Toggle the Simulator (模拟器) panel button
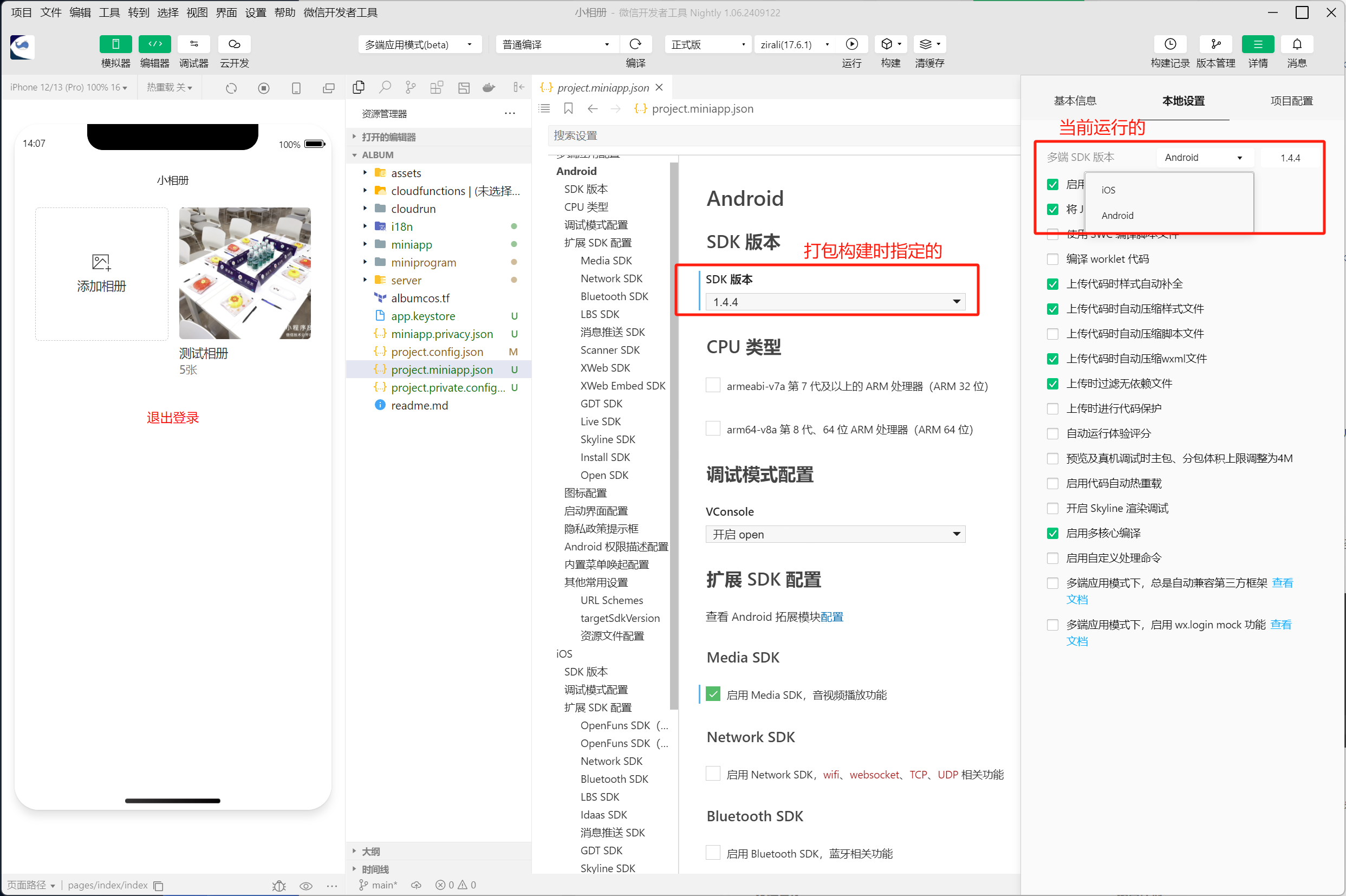 point(115,44)
